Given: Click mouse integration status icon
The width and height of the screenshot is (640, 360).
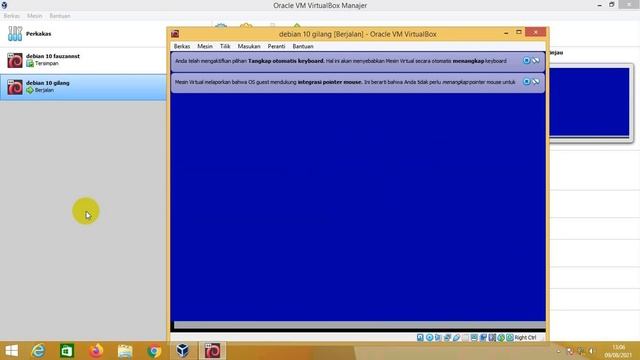Looking at the screenshot, I should 501,338.
